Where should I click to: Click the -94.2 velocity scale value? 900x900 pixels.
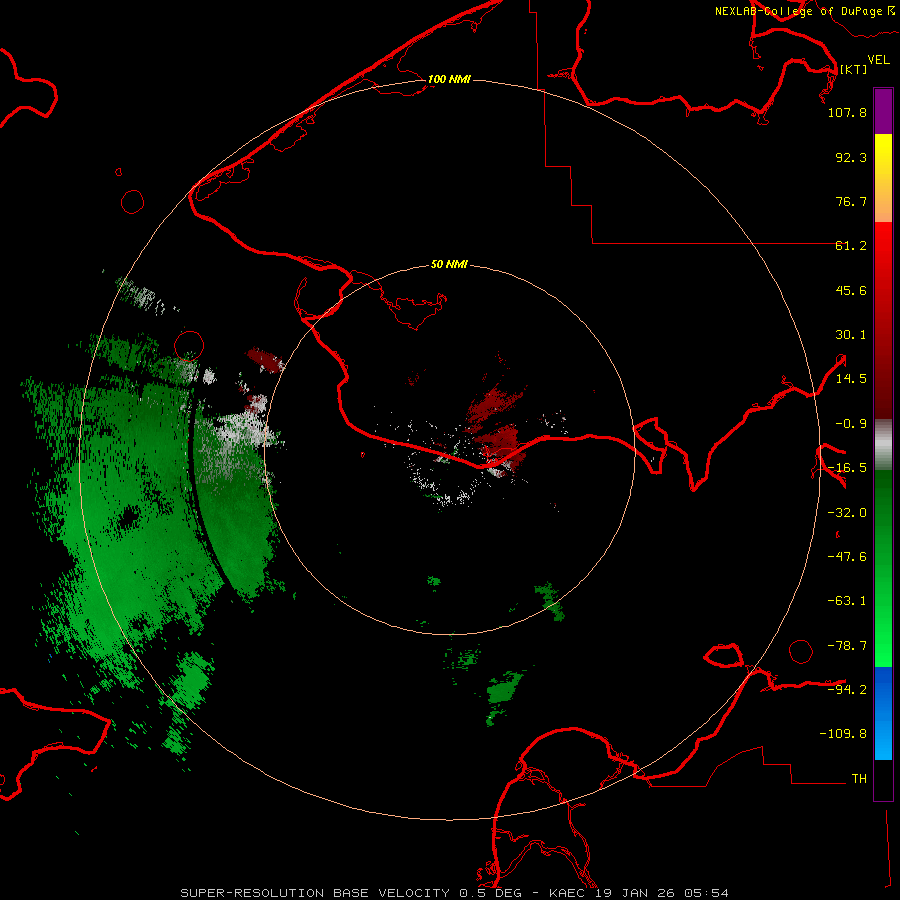(847, 690)
